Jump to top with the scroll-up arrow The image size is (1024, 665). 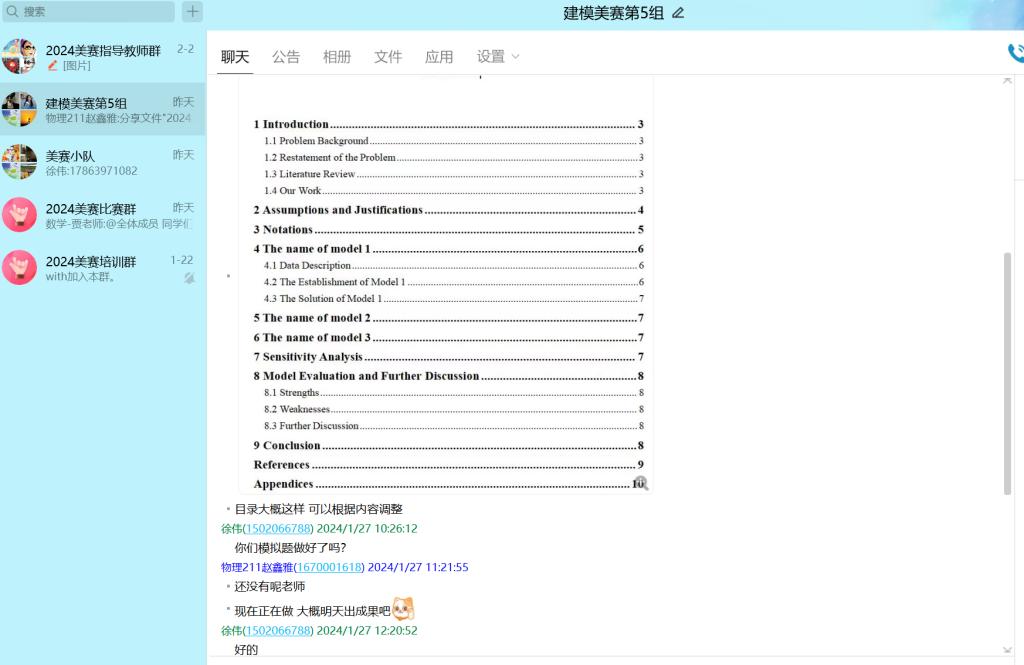[1007, 80]
